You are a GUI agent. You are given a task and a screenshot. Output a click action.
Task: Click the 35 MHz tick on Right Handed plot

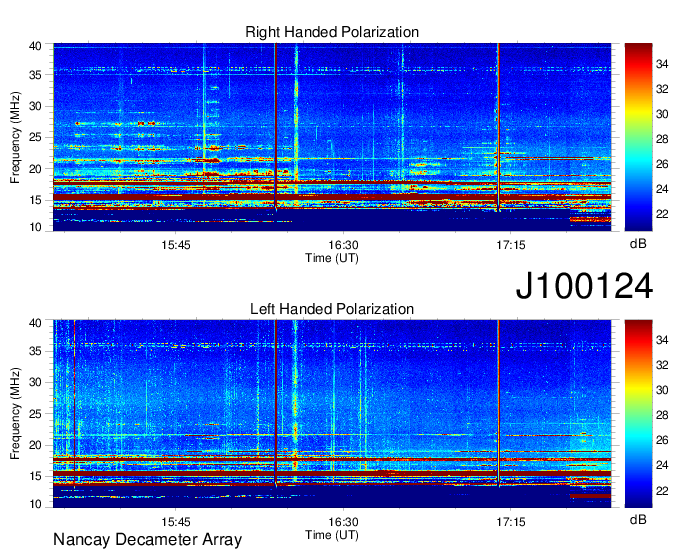coord(35,75)
